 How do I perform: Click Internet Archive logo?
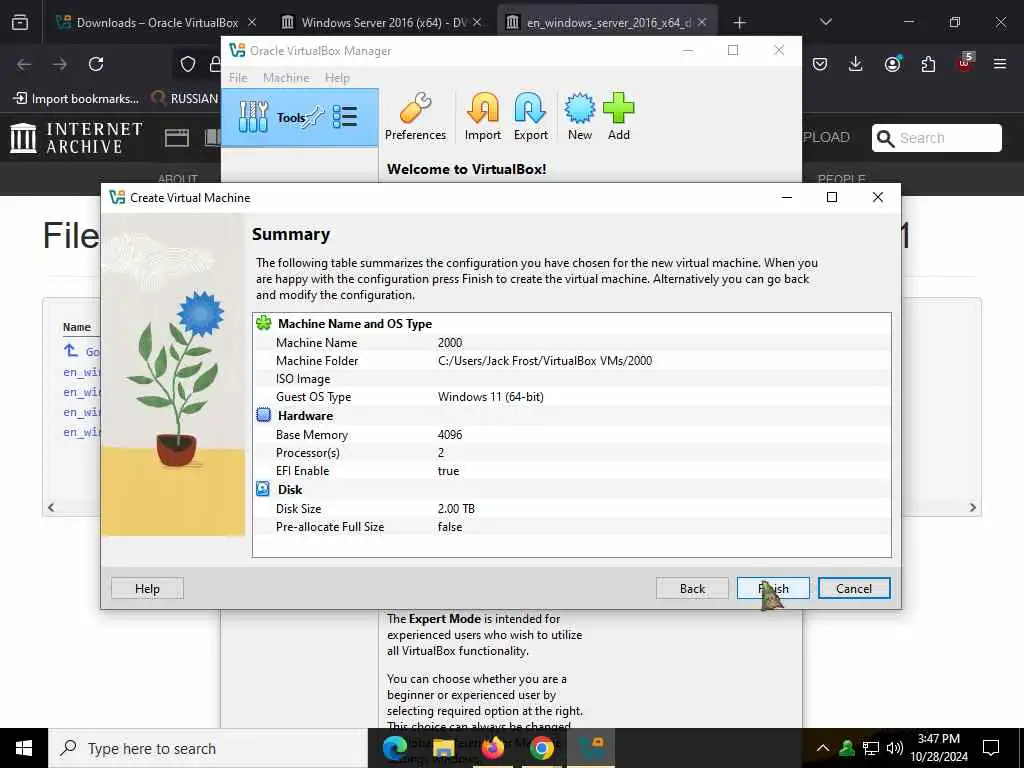pos(76,138)
